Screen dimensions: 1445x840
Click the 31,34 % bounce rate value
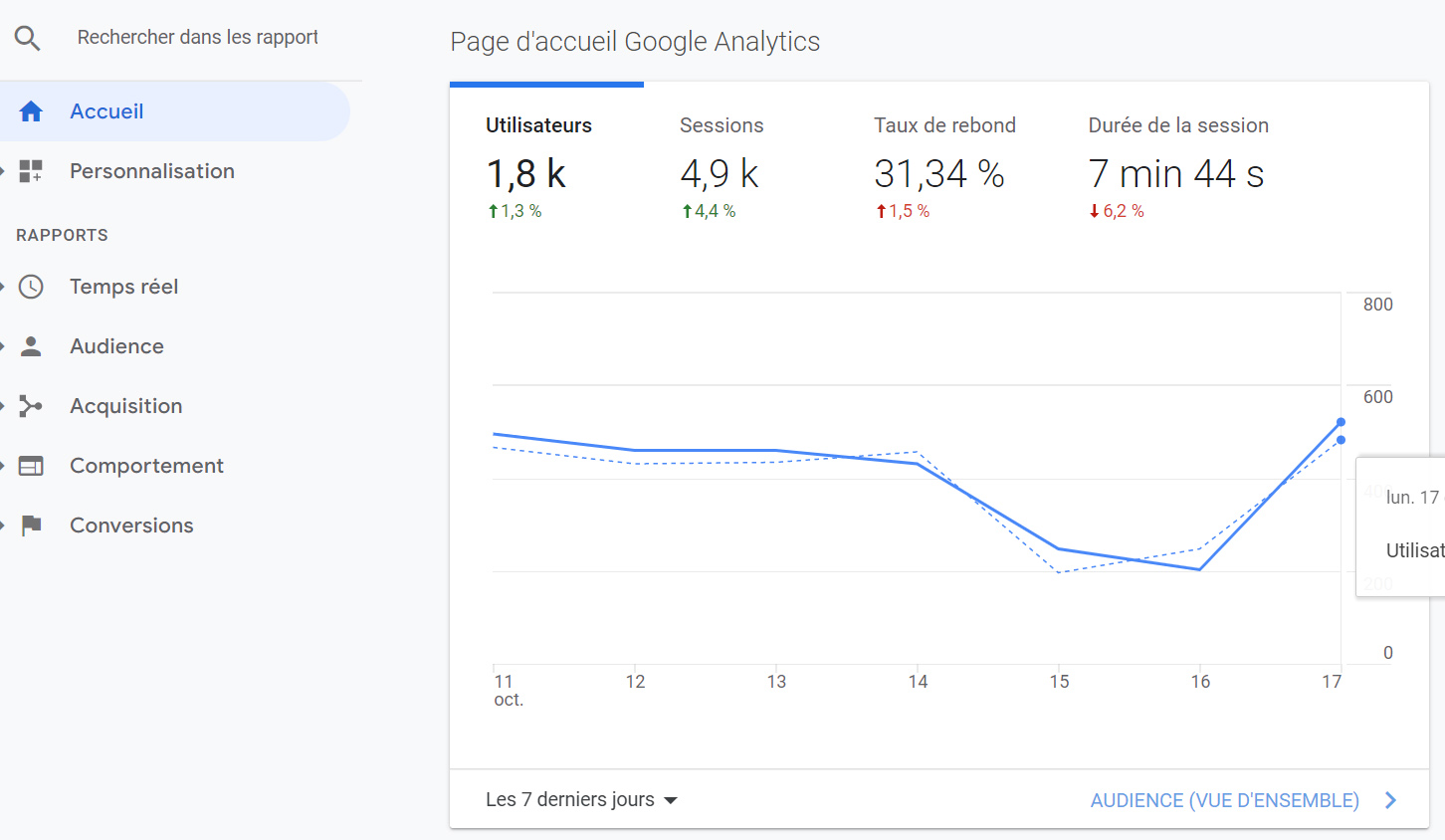coord(939,174)
